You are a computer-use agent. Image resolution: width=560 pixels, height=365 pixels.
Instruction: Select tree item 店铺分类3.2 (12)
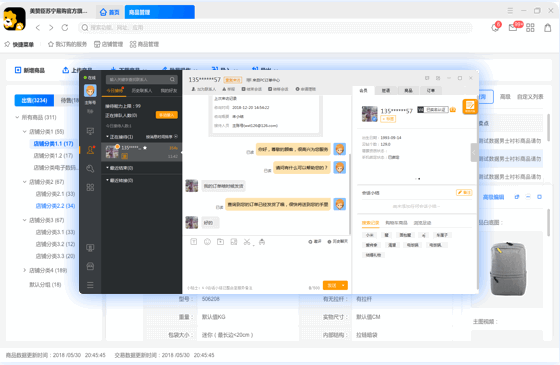click(55, 244)
